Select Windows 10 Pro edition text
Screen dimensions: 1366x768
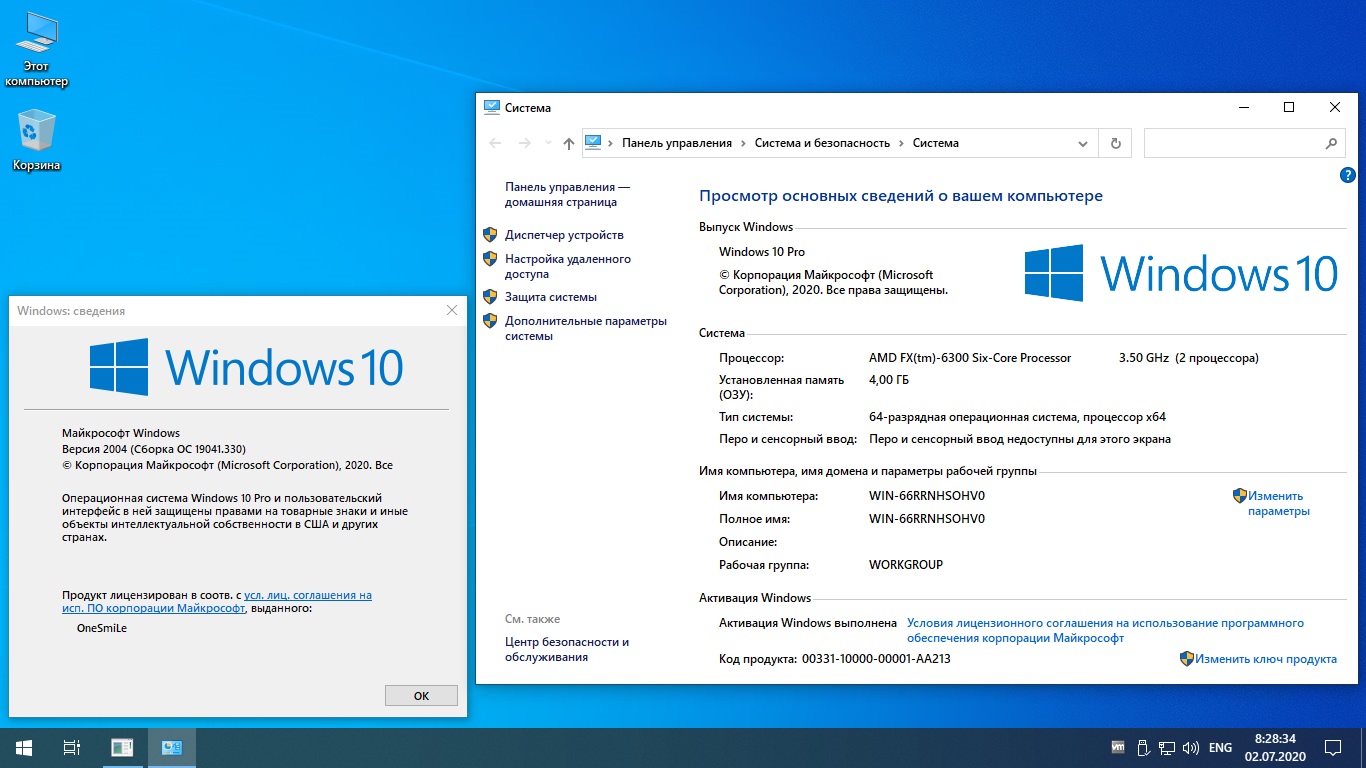tap(762, 252)
